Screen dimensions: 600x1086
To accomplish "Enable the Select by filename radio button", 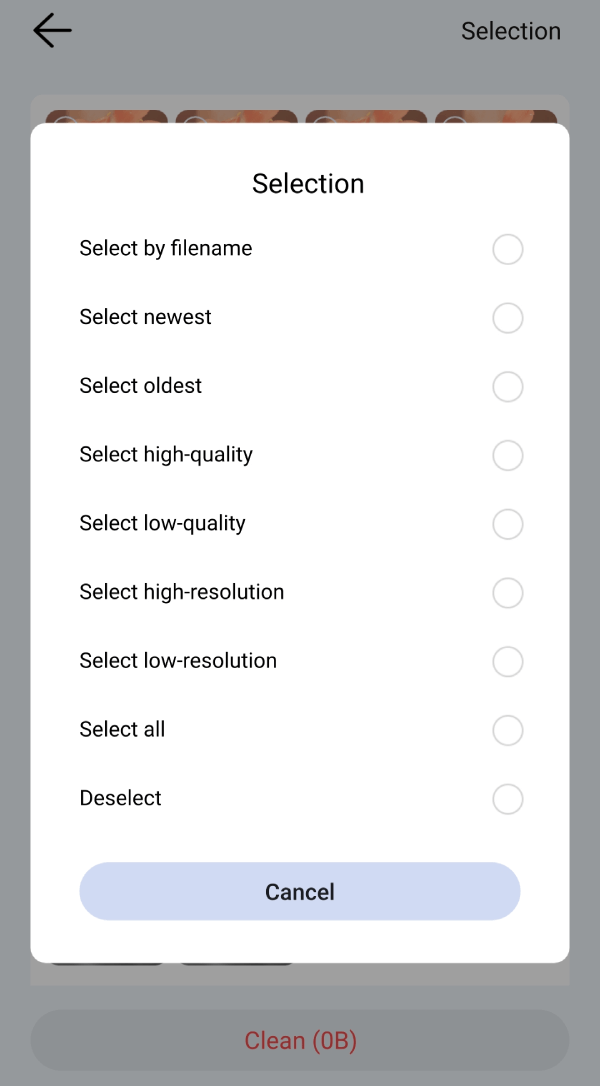I will tap(507, 249).
